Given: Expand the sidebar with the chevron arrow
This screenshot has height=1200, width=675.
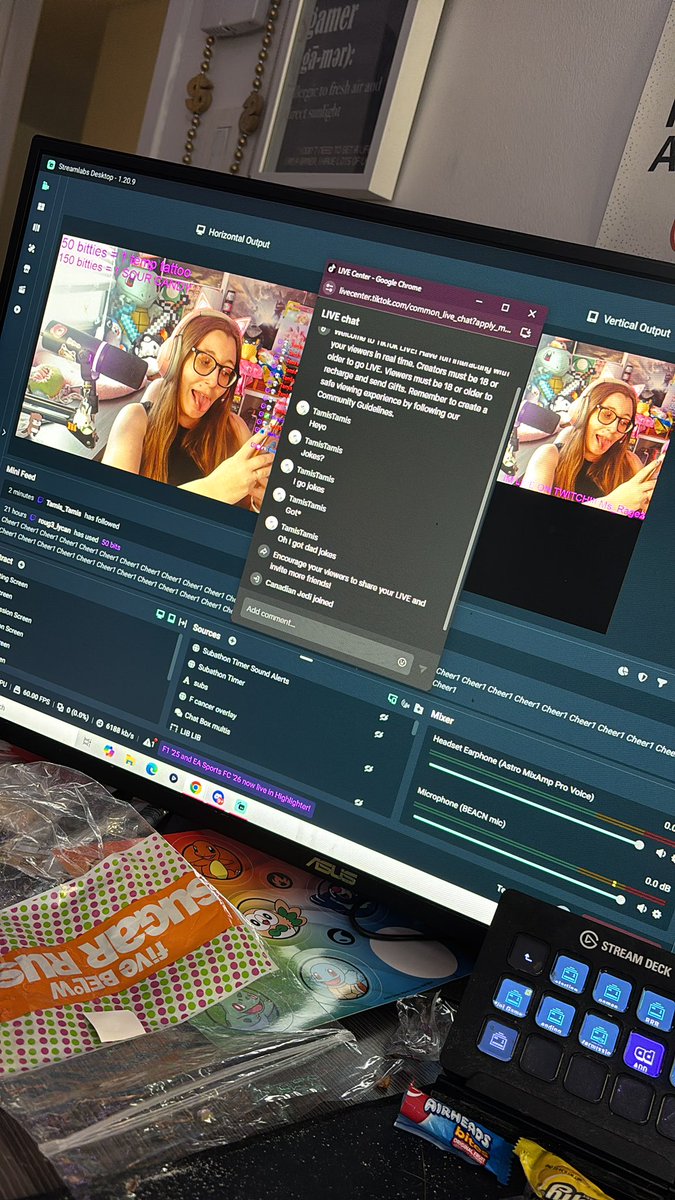Looking at the screenshot, I should point(4,432).
